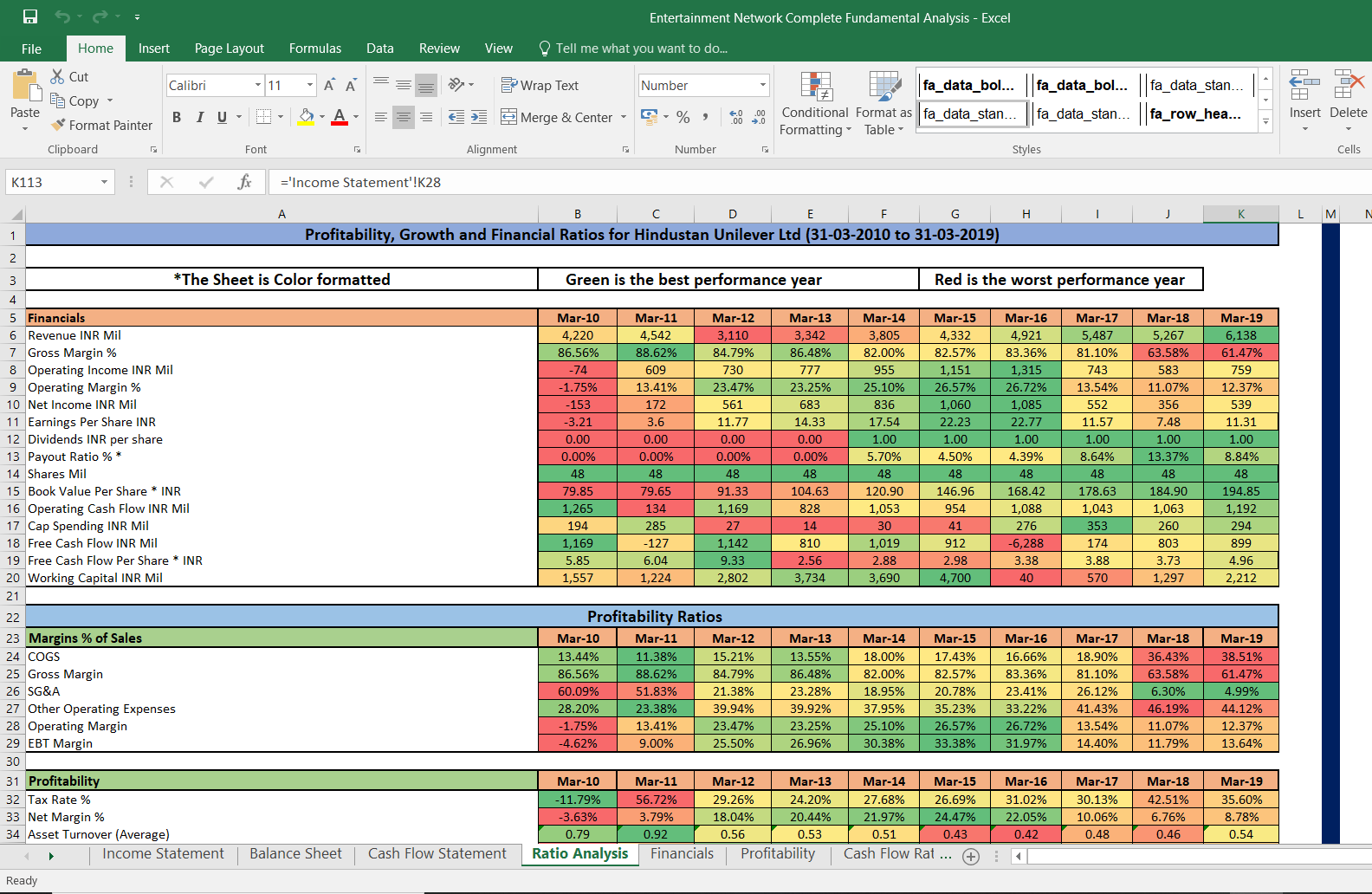Toggle Bold formatting
This screenshot has width=1372, height=894.
(177, 117)
